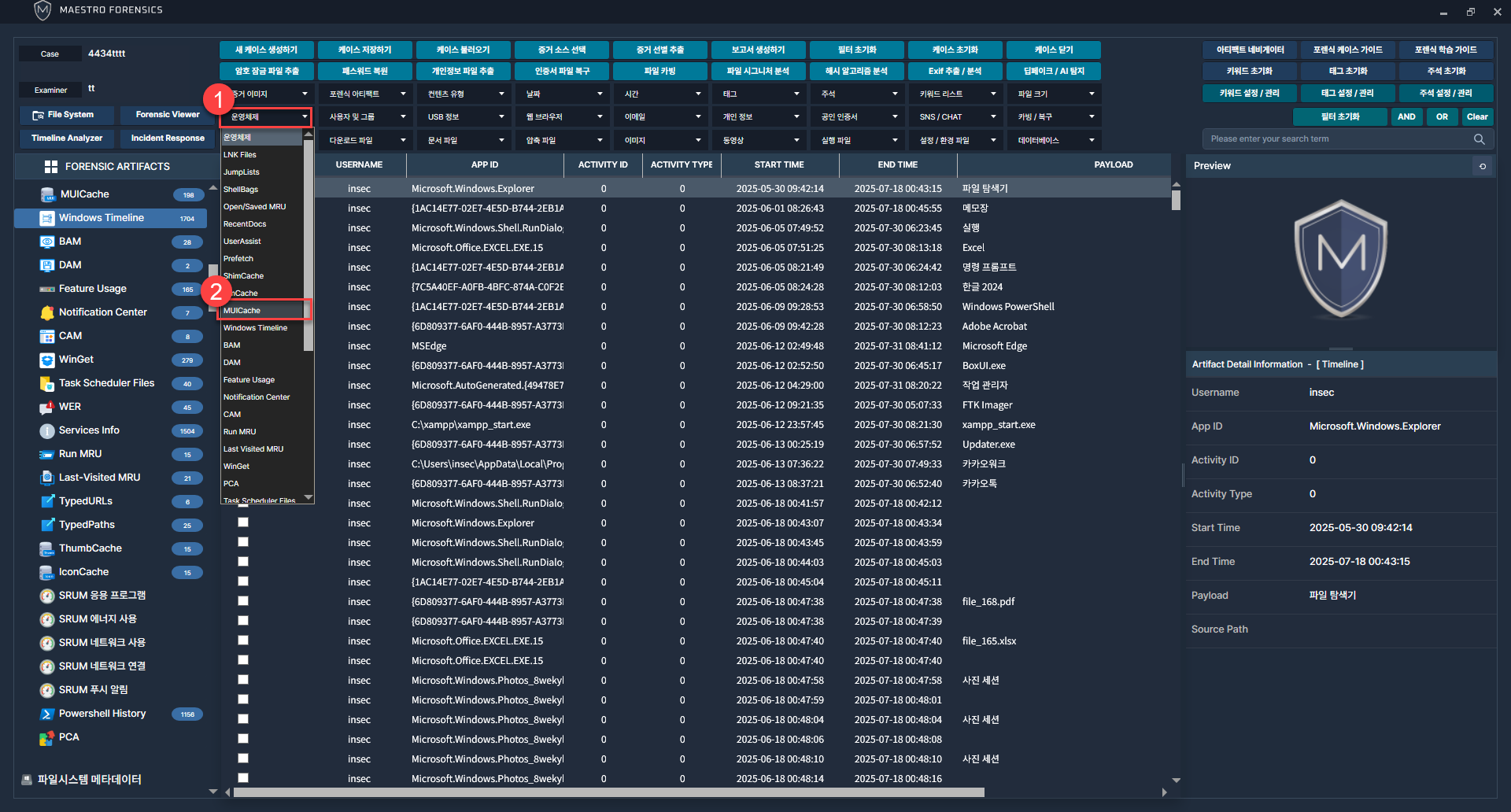Viewport: 1511px width, 812px height.
Task: Click the AND search operator button
Action: pyautogui.click(x=1406, y=116)
